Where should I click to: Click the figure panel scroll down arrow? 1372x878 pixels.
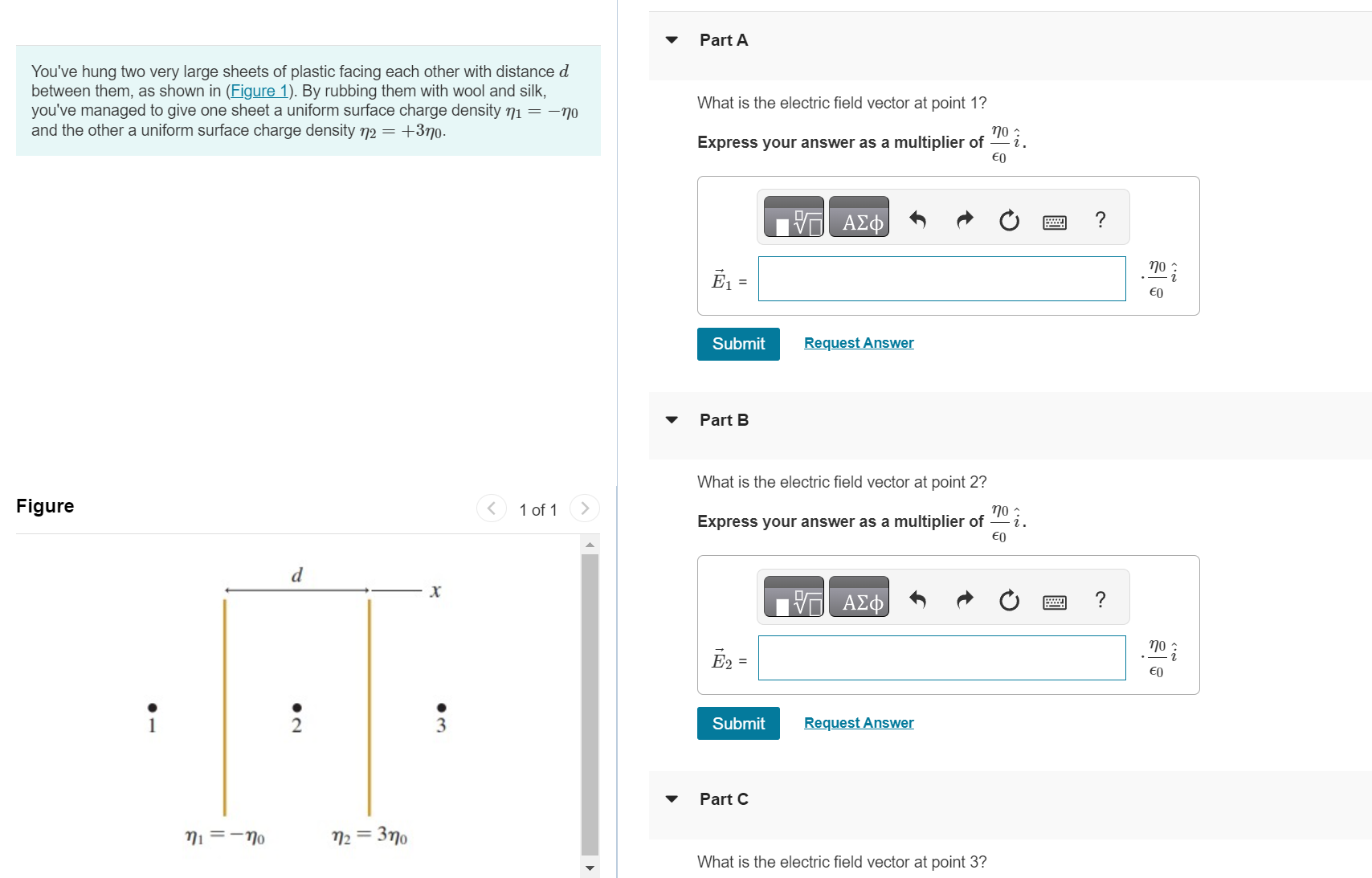pyautogui.click(x=590, y=868)
